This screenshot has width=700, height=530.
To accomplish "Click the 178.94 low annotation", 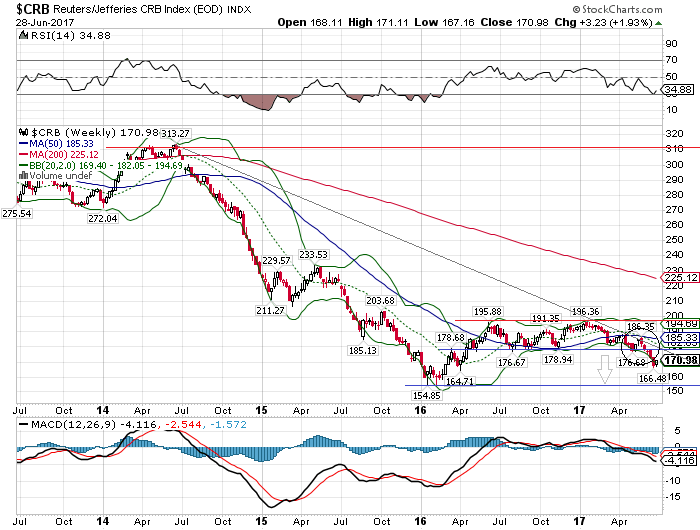I will pos(558,359).
